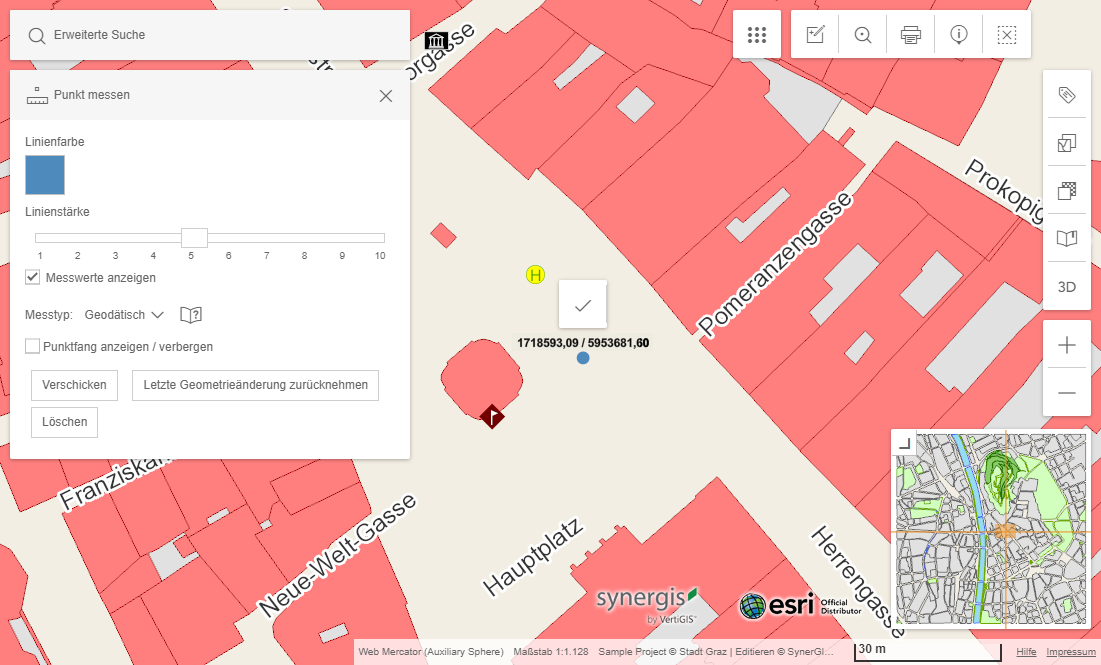1101x665 pixels.
Task: Select the sketch/redlining tool
Action: tap(814, 33)
